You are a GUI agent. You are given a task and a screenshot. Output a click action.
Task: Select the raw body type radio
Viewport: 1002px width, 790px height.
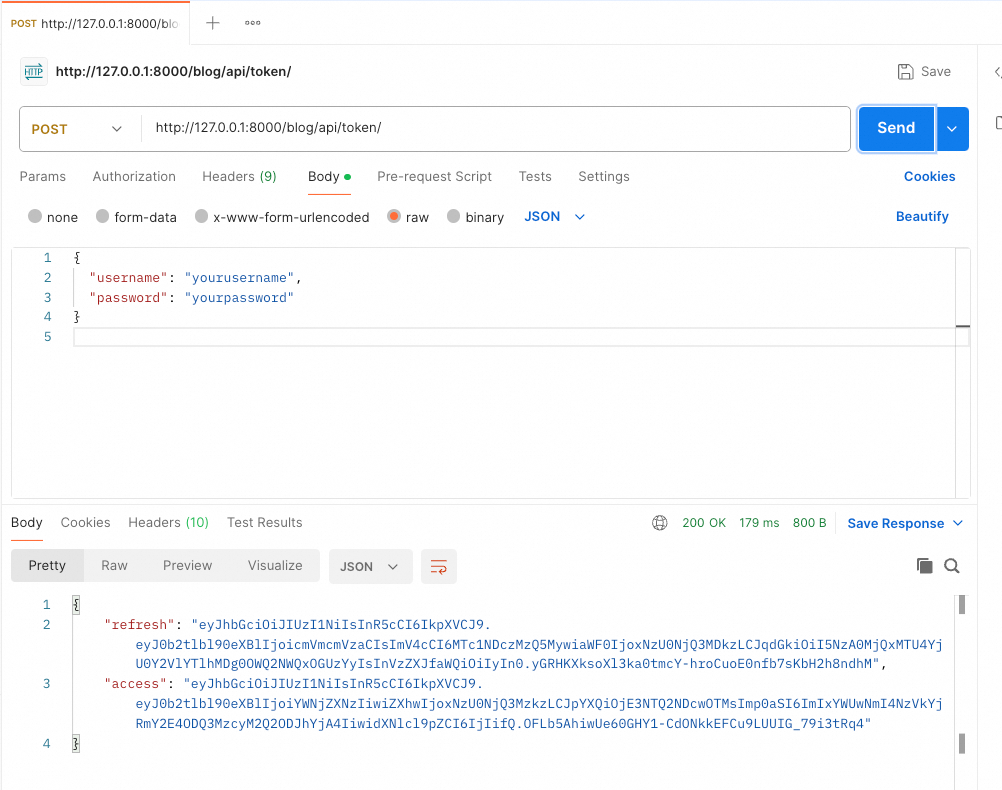394,217
